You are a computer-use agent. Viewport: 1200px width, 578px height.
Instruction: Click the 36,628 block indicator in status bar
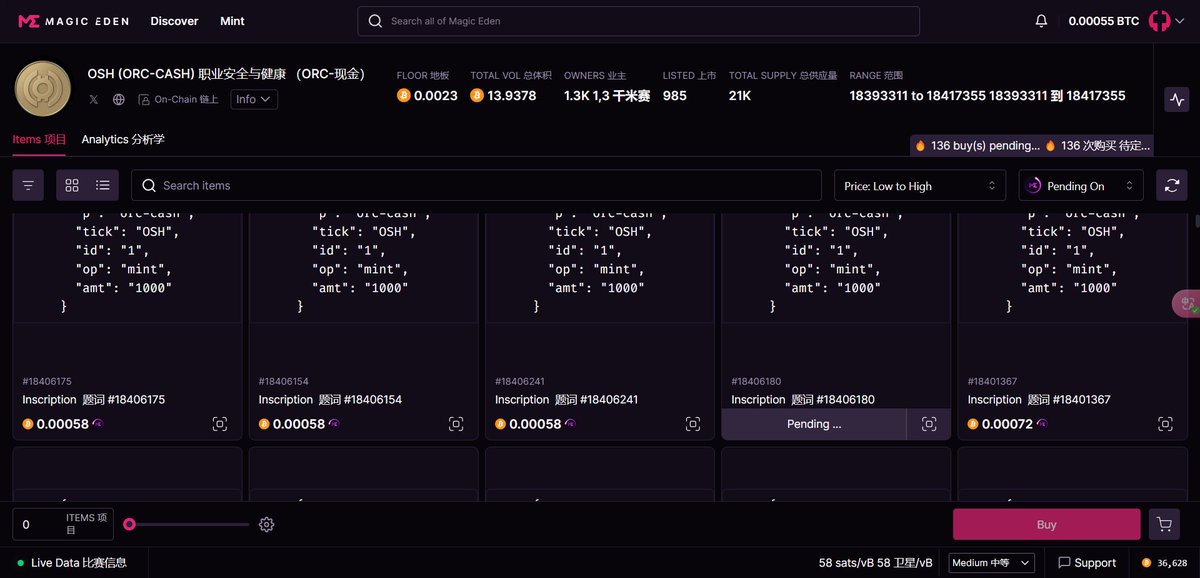(x=1165, y=563)
